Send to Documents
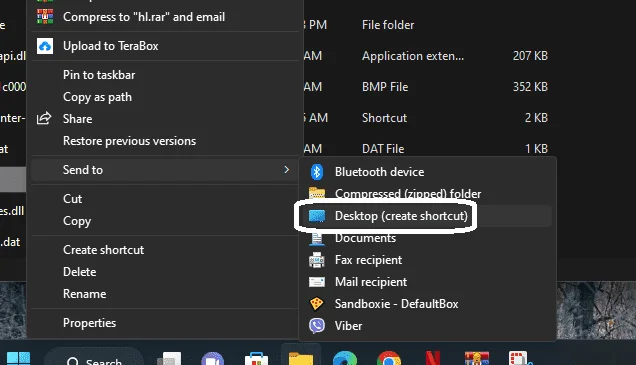Image resolution: width=636 pixels, height=365 pixels. tap(428, 238)
